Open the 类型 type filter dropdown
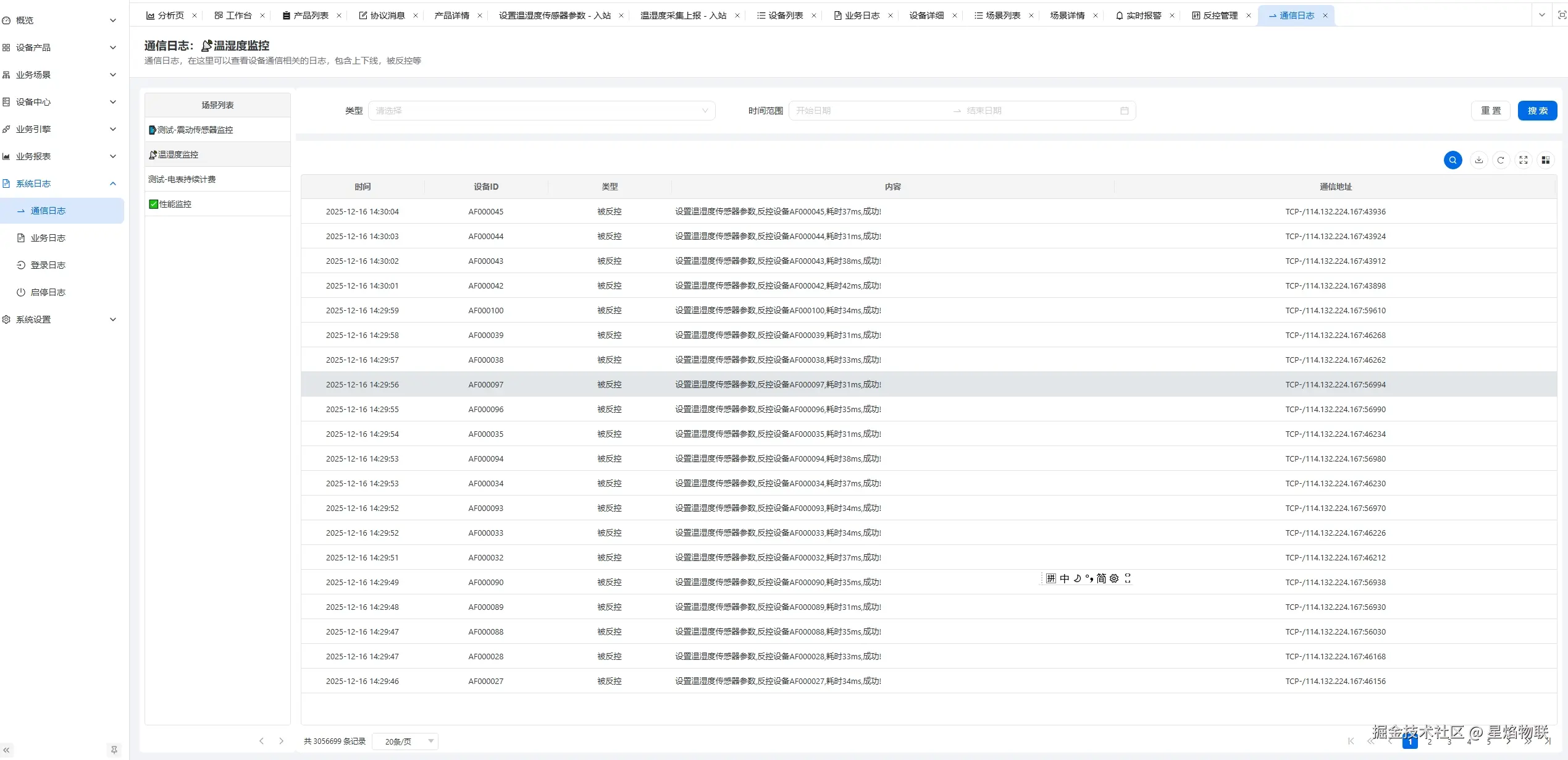Viewport: 1568px width, 760px height. pos(541,110)
